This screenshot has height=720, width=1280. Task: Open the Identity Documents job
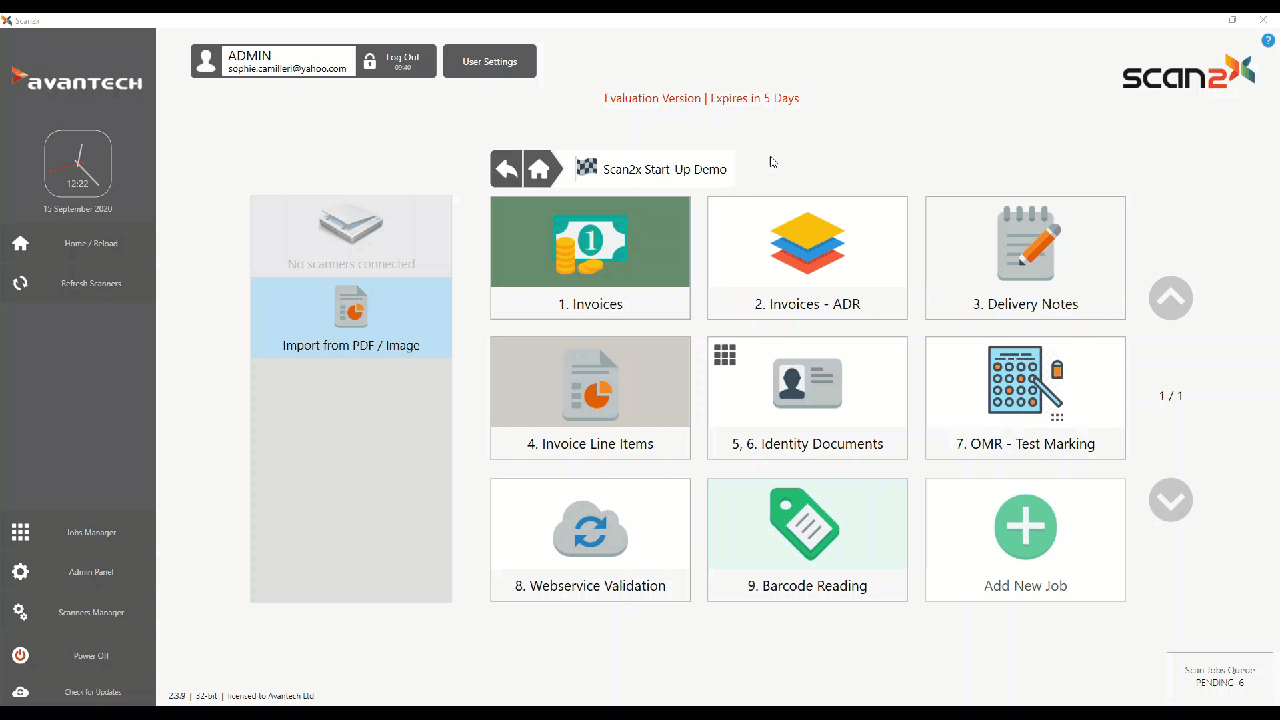point(807,398)
